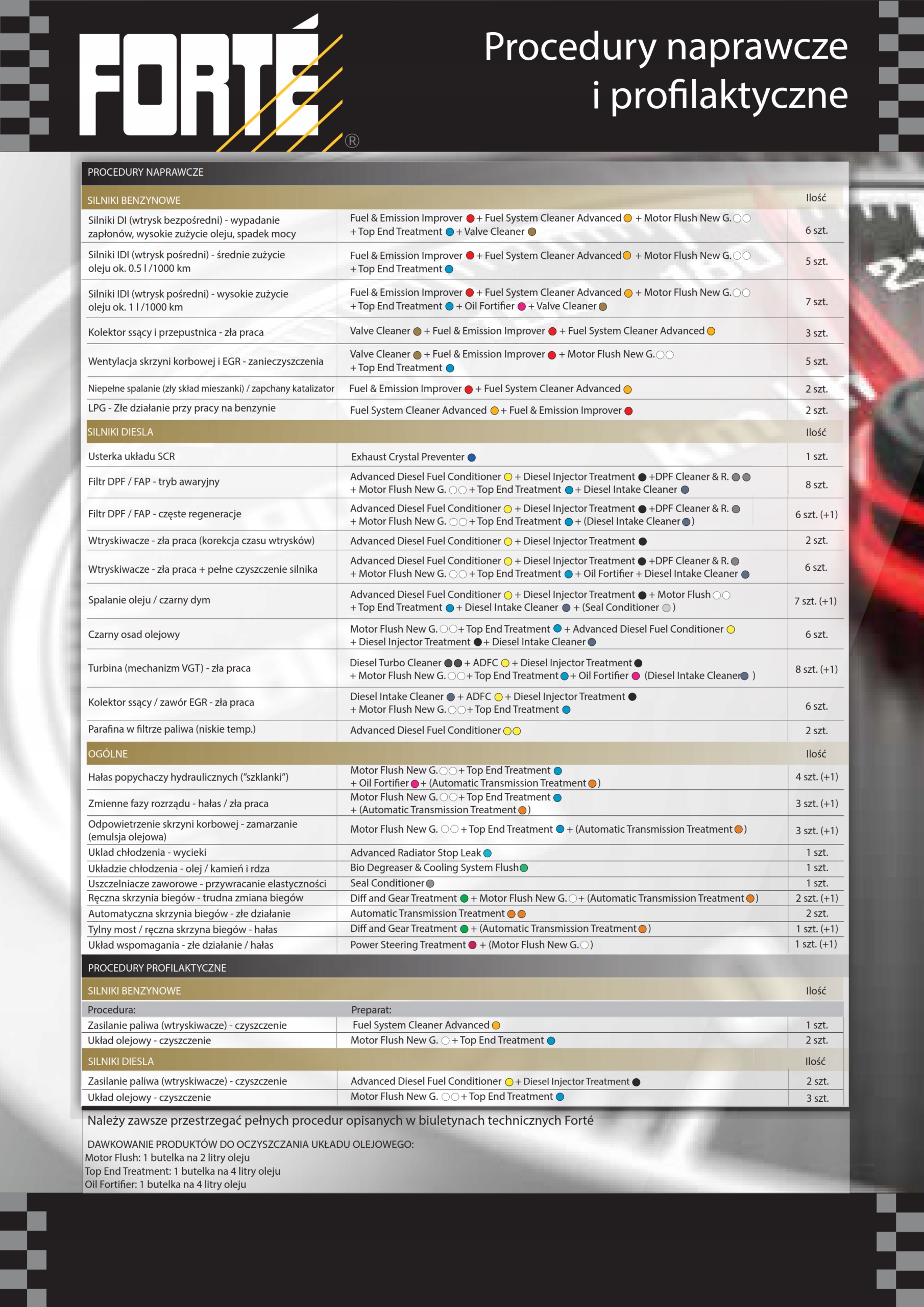Click "Uszczelniacze zaworowe - przywracanie elastyczności"
924x1307 pixels.
coord(207,884)
